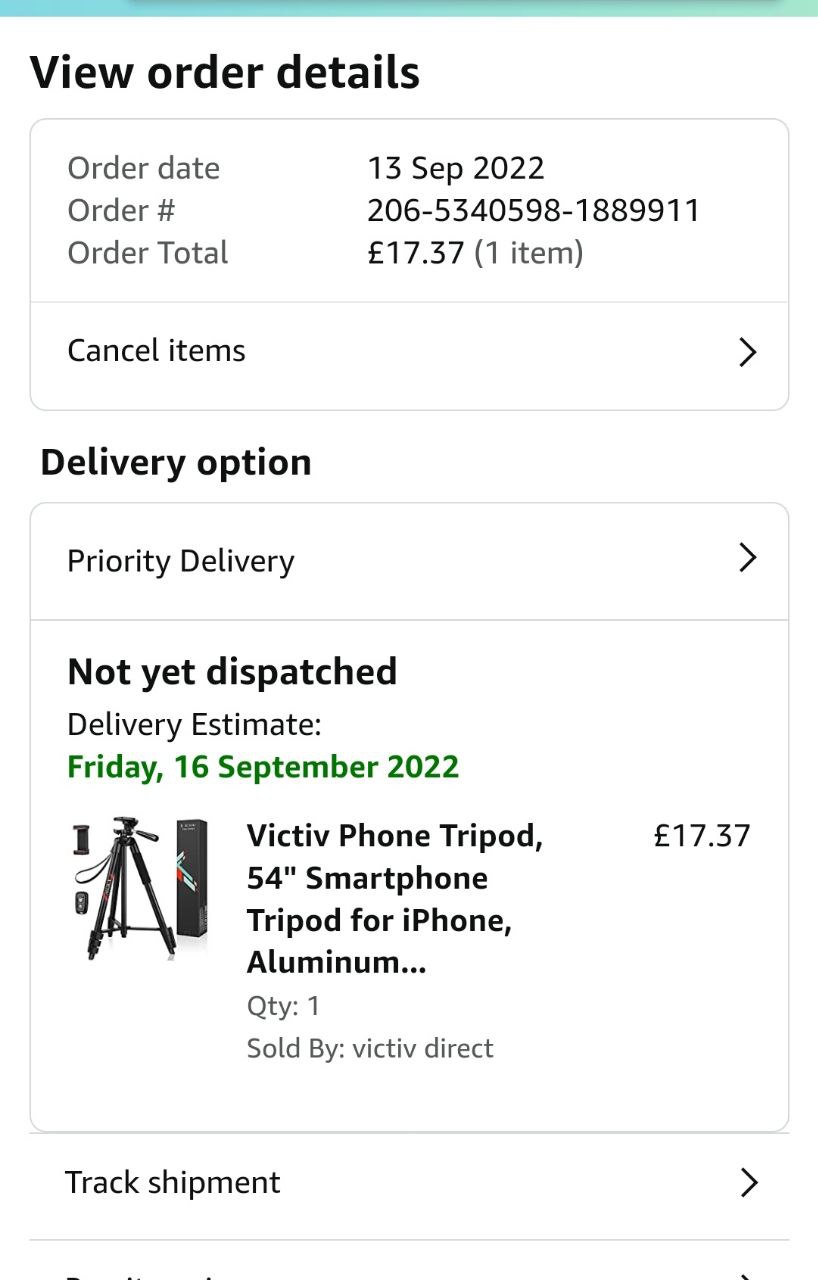Tap the Sold By: victiv direct seller

coord(370,1049)
